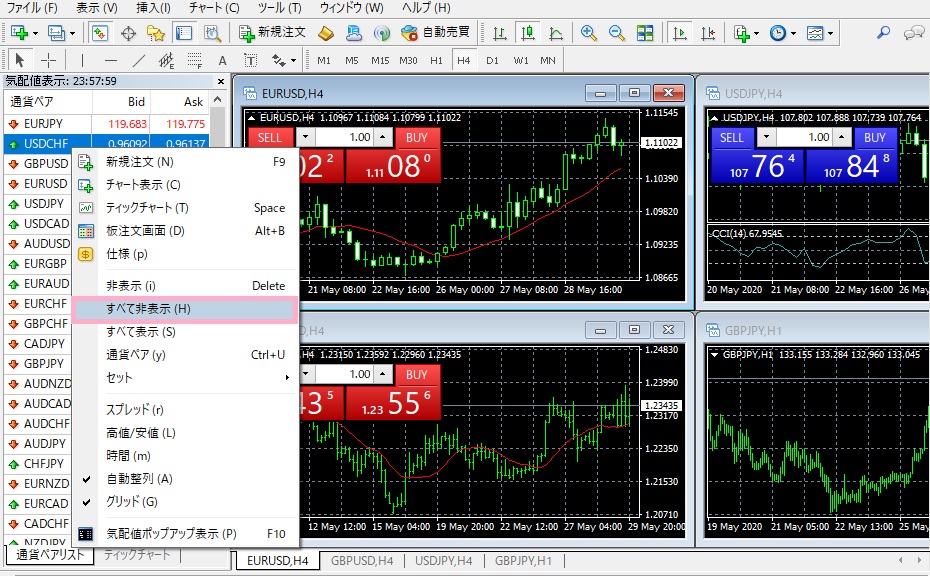The height and width of the screenshot is (576, 930).
Task: Click the 自動売買 toolbar button
Action: 435,33
